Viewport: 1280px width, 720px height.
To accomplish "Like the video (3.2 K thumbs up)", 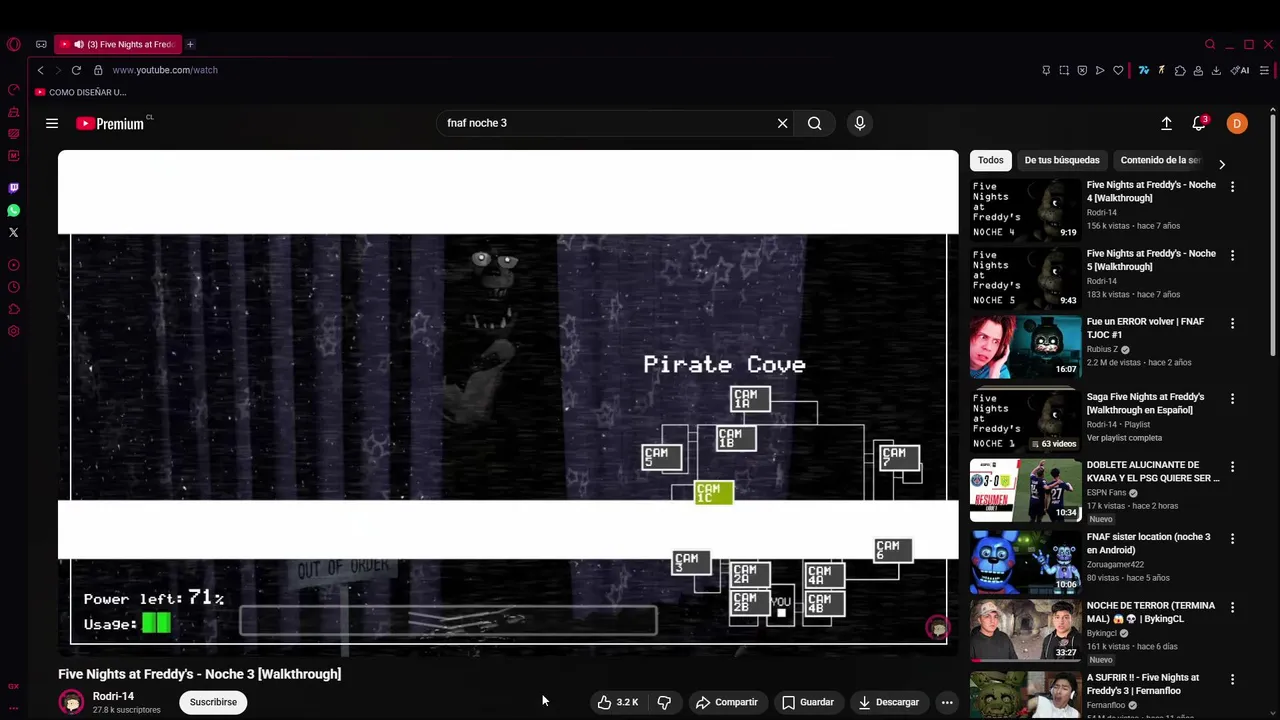I will coord(619,702).
